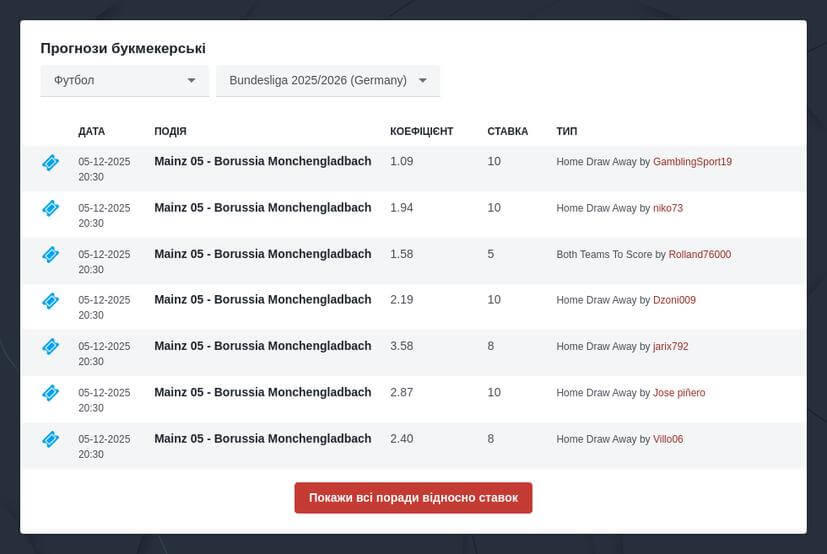The image size is (827, 554).
Task: Open the ticket icon in Villo06's row
Action: point(50,439)
